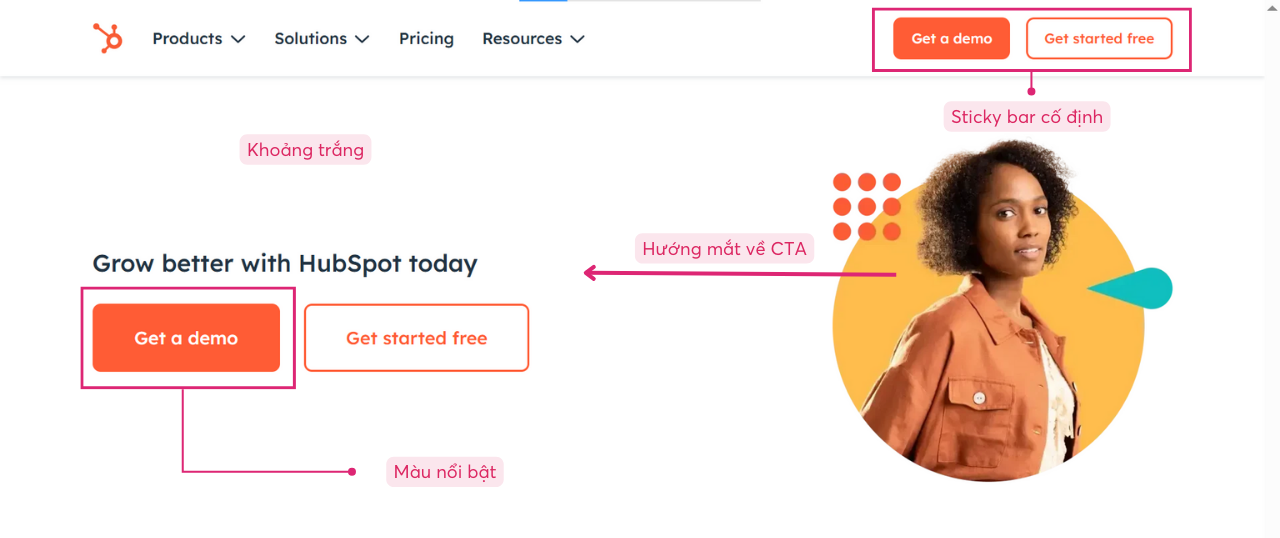This screenshot has height=538, width=1280.
Task: Click the Grow better with HubSpot heading
Action: tap(284, 264)
